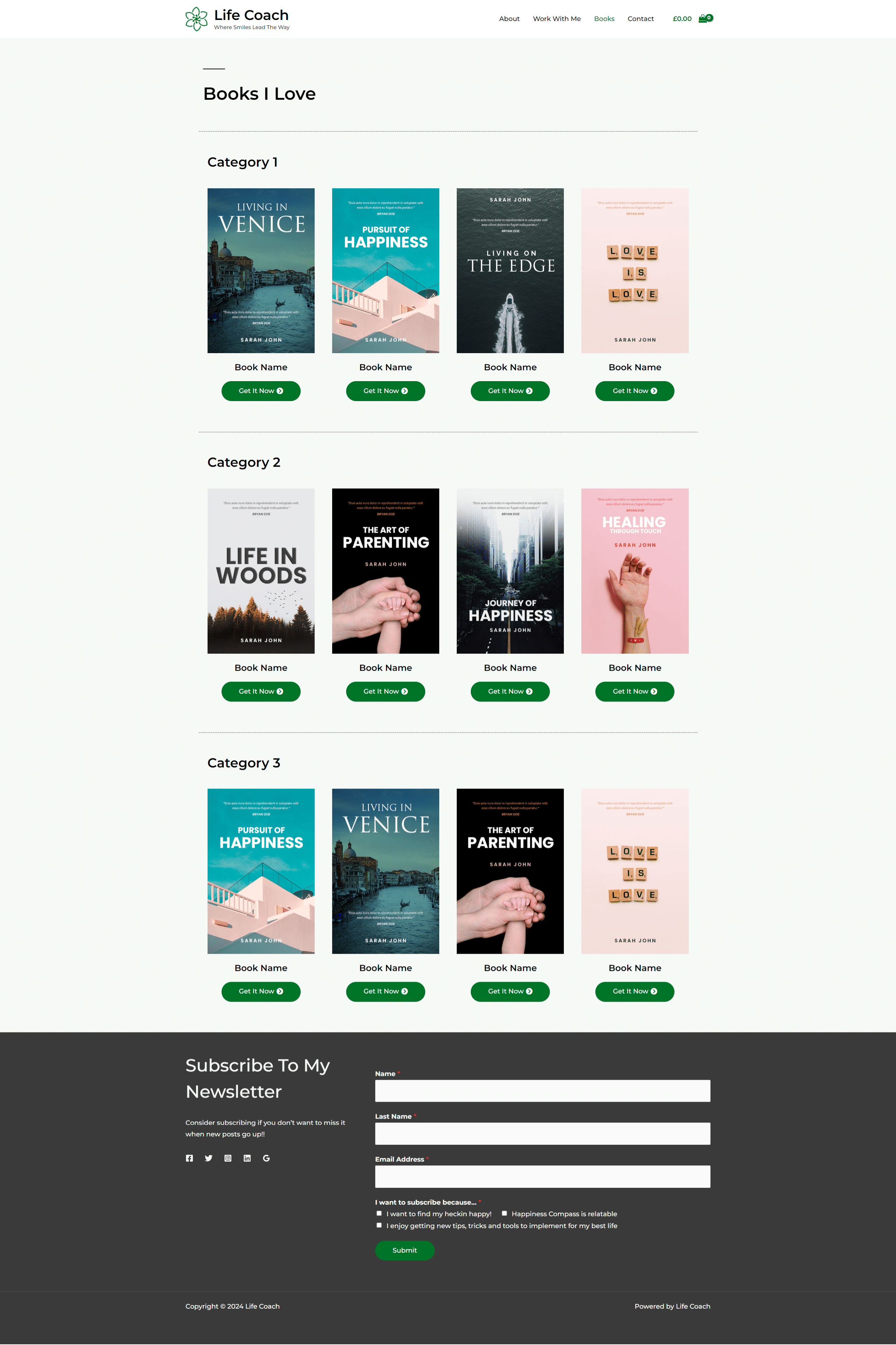896x1345 pixels.
Task: Click the Life Coach flower logo
Action: pos(197,19)
